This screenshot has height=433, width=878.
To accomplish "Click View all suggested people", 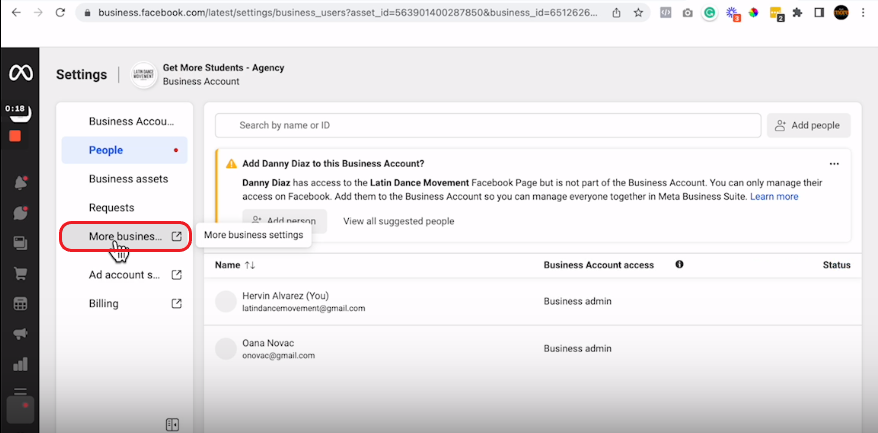I will pos(399,221).
